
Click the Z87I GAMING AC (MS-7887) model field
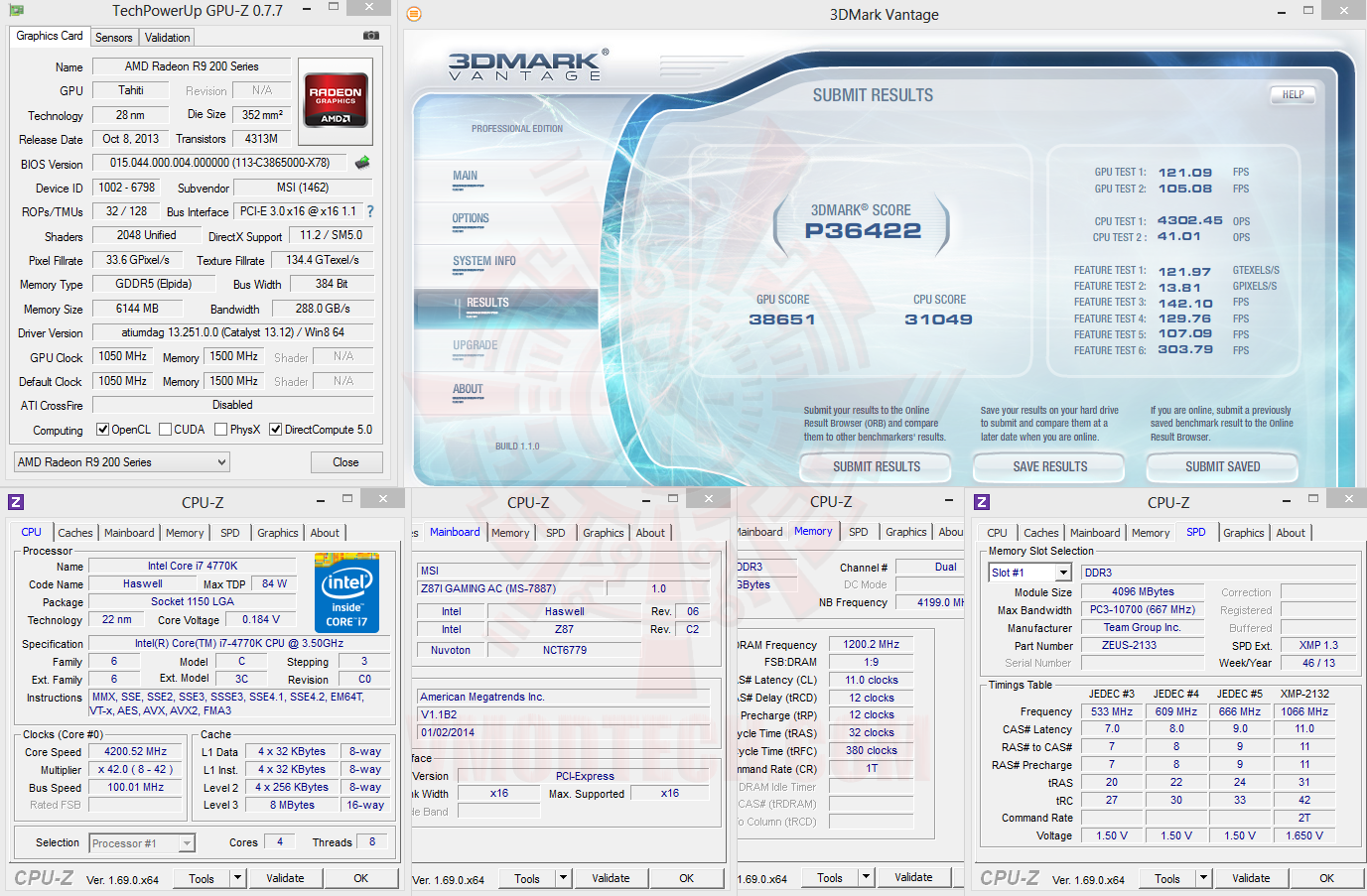coord(510,588)
